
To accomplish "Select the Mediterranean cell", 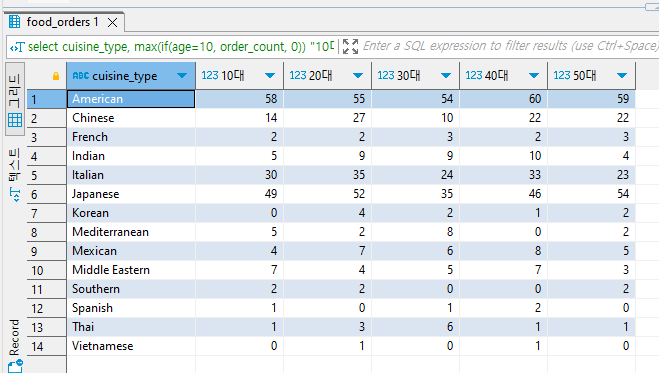I will [131, 232].
